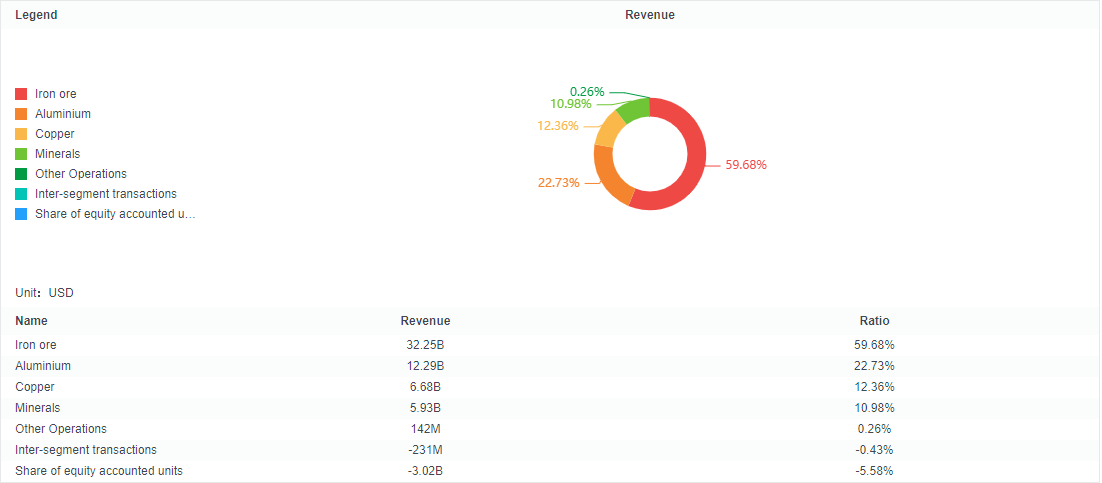Image resolution: width=1102 pixels, height=483 pixels.
Task: Select Inter-segment transactions table row name
Action: pos(86,450)
